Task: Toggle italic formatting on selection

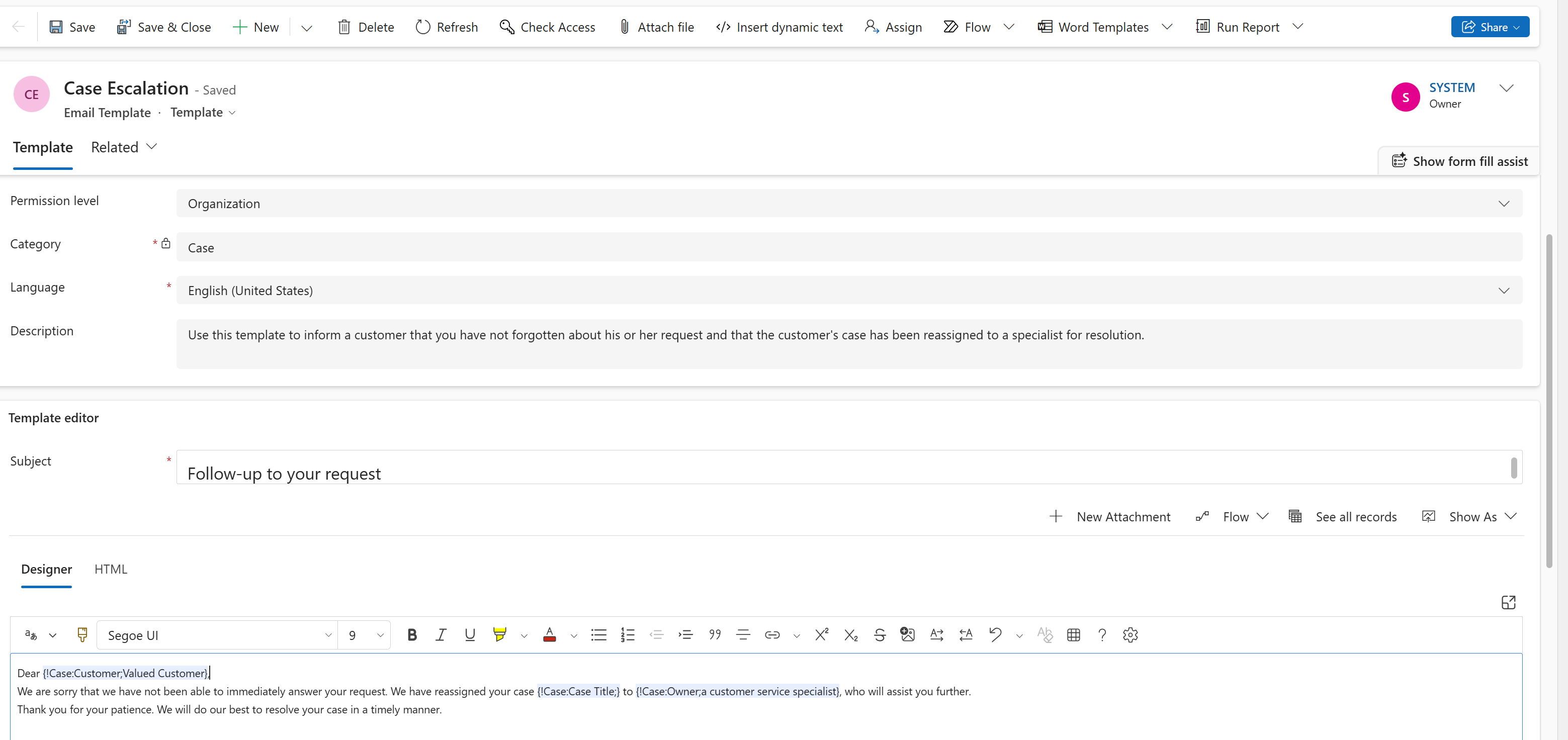Action: coord(441,635)
